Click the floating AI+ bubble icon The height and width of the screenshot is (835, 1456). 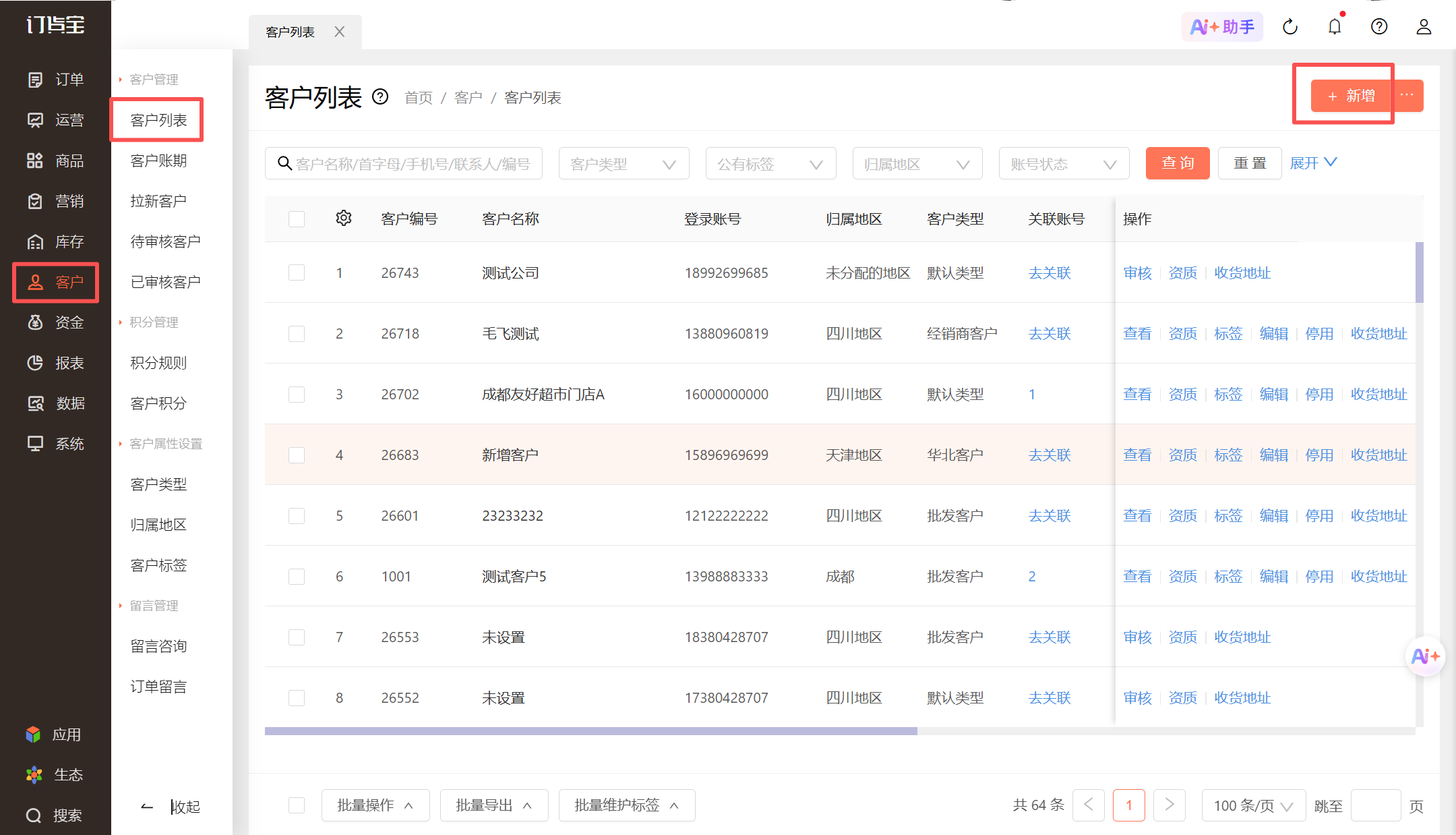pyautogui.click(x=1425, y=656)
